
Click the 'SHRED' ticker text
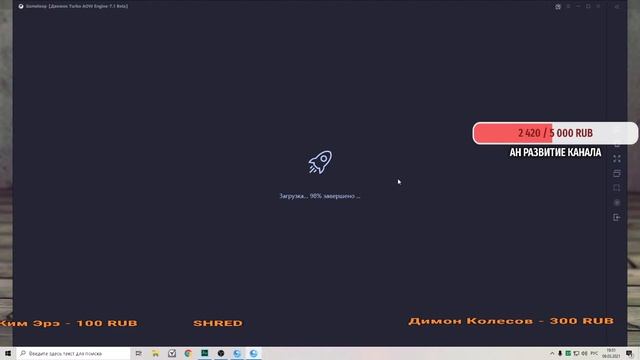[218, 323]
